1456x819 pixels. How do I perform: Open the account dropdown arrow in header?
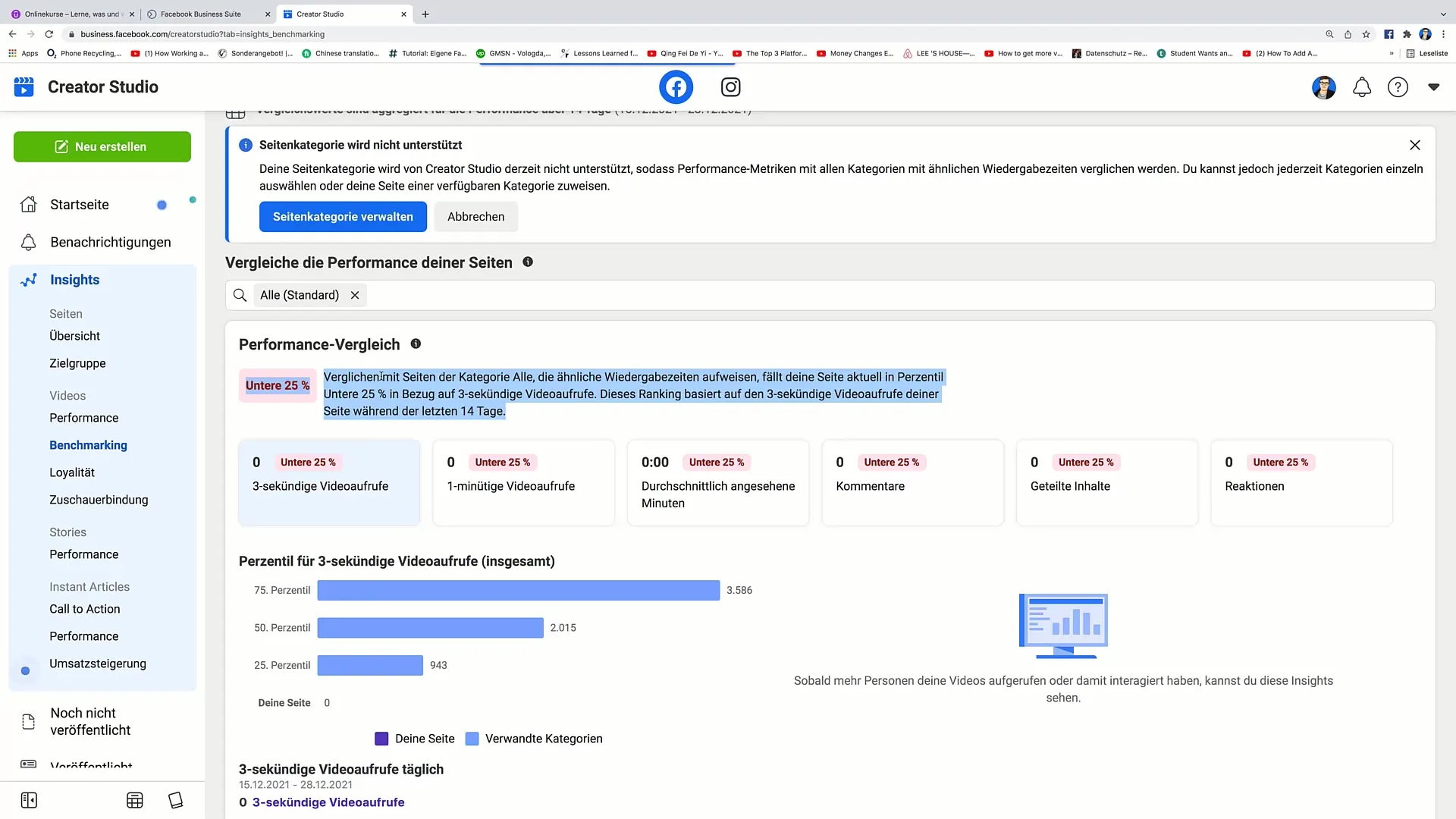(x=1433, y=87)
